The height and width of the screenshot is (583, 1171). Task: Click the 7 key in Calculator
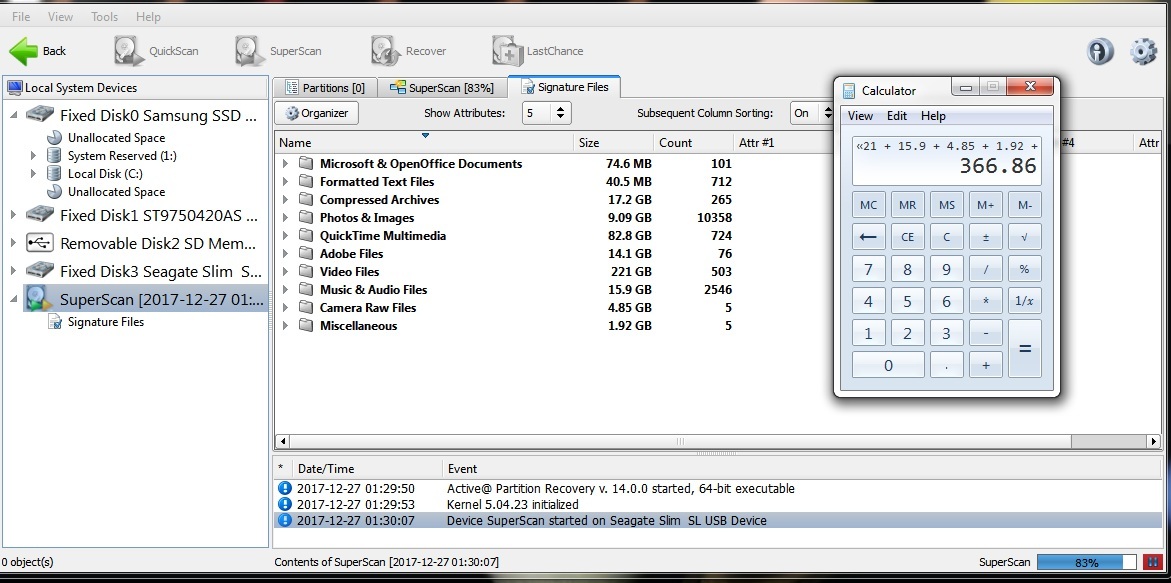click(x=869, y=269)
